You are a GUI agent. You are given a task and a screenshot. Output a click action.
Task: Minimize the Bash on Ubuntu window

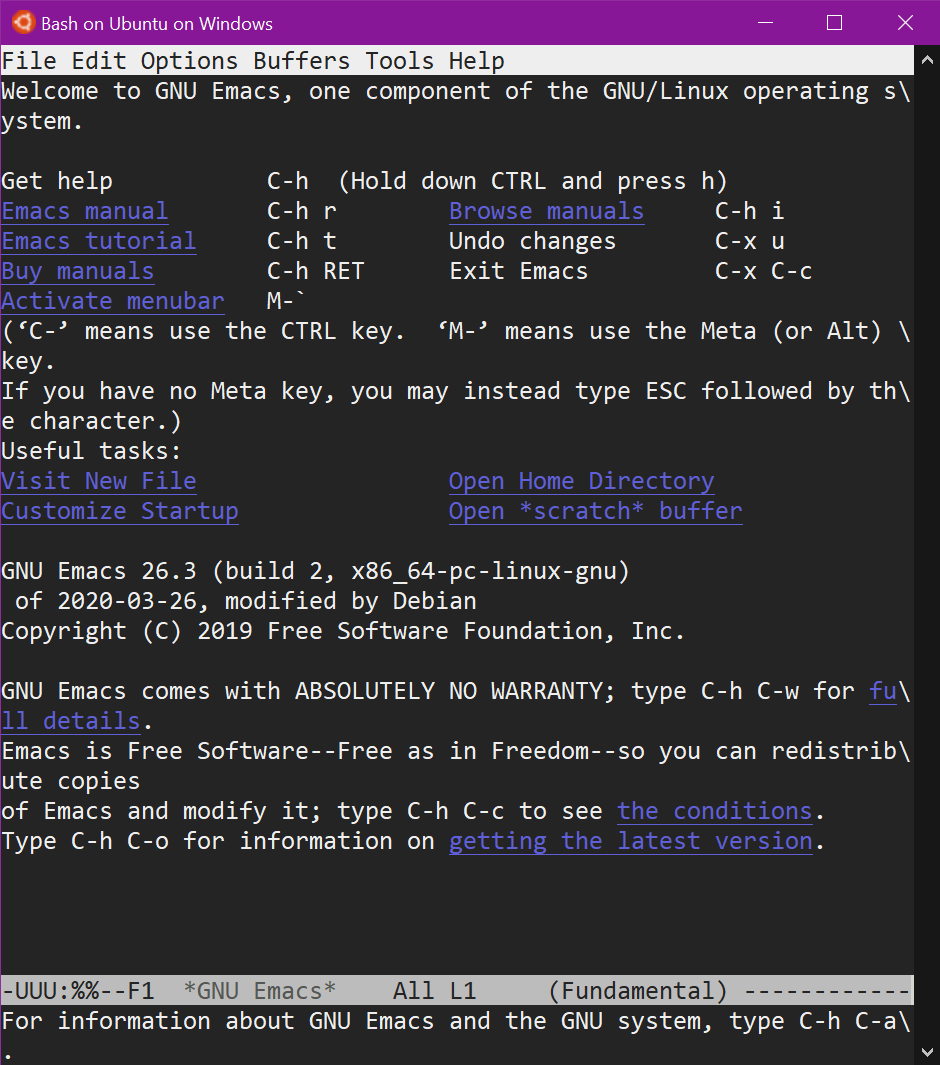click(765, 22)
